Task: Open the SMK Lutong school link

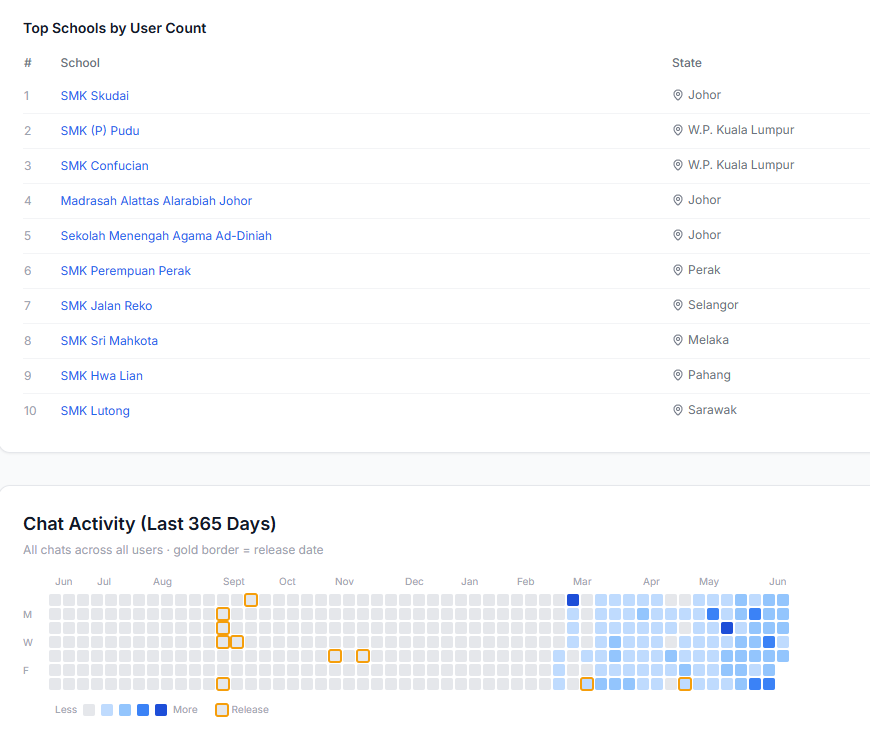Action: pos(95,410)
